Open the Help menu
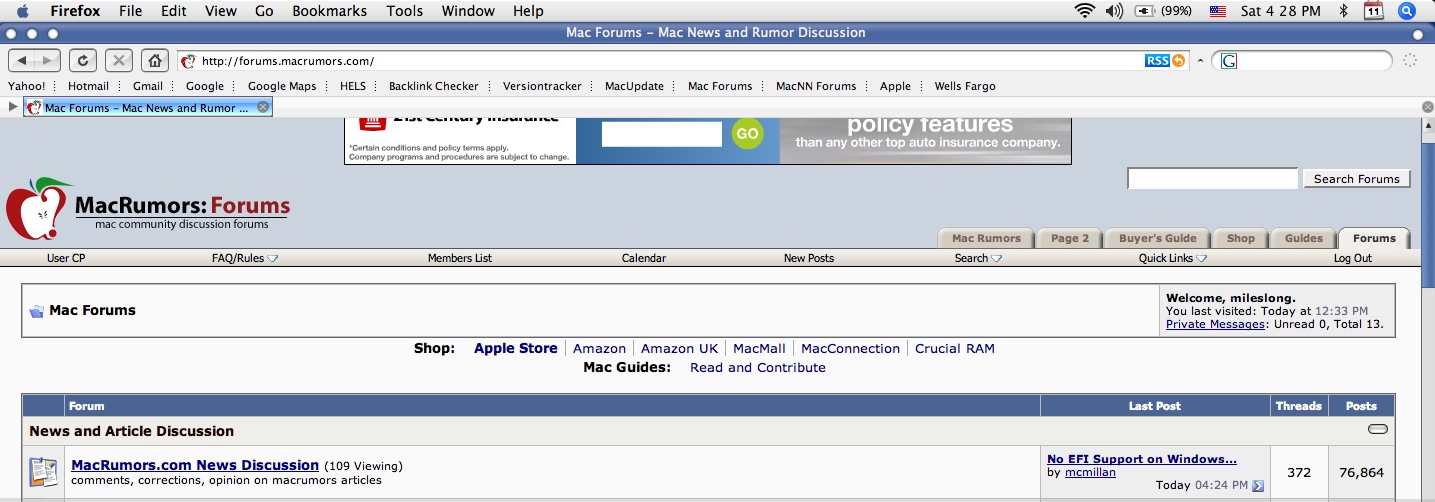Viewport: 1435px width, 502px height. tap(528, 11)
